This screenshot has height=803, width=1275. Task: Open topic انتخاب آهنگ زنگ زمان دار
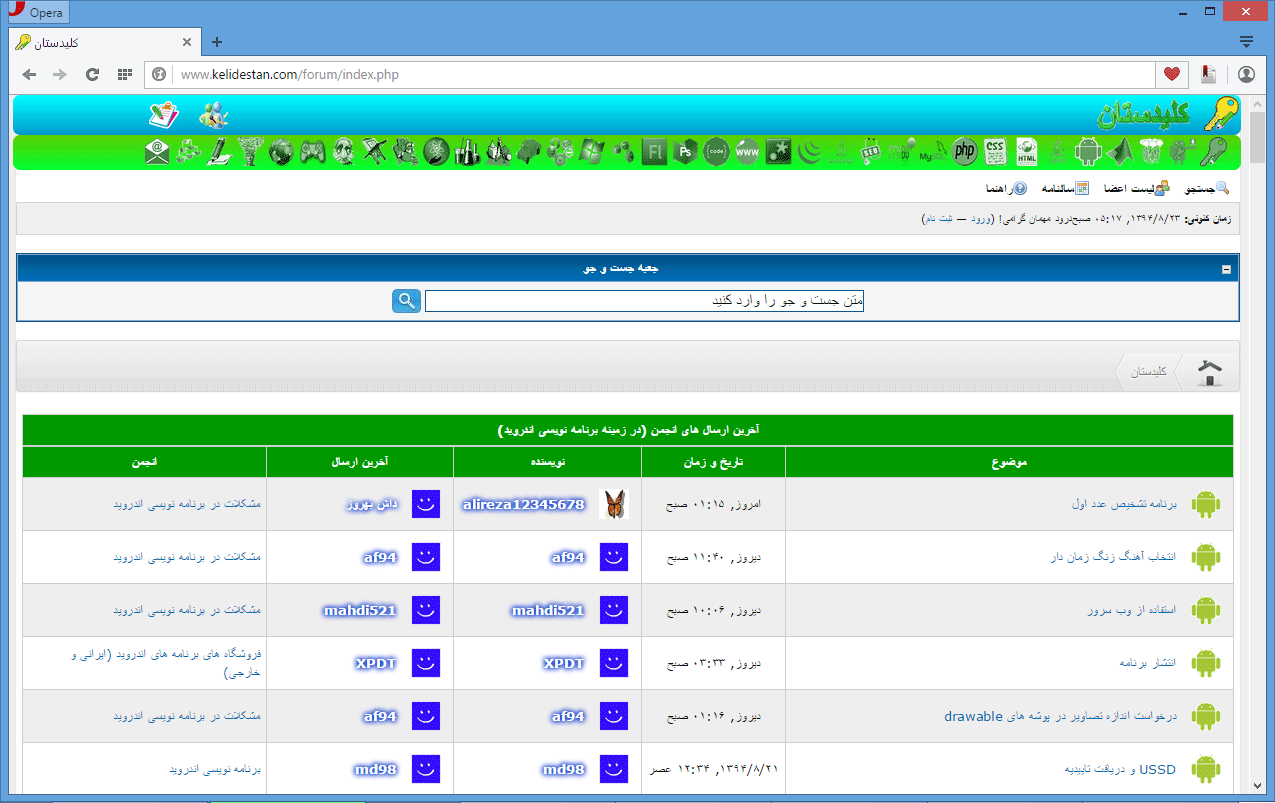tap(1113, 557)
